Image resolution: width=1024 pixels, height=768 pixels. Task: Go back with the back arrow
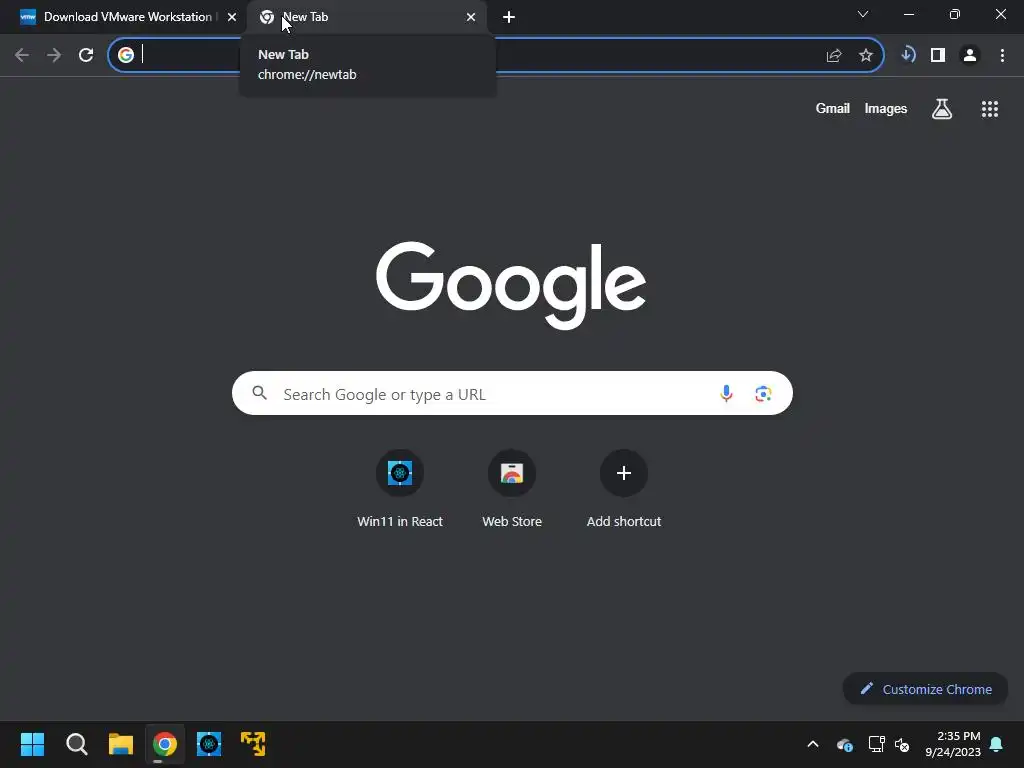click(22, 55)
